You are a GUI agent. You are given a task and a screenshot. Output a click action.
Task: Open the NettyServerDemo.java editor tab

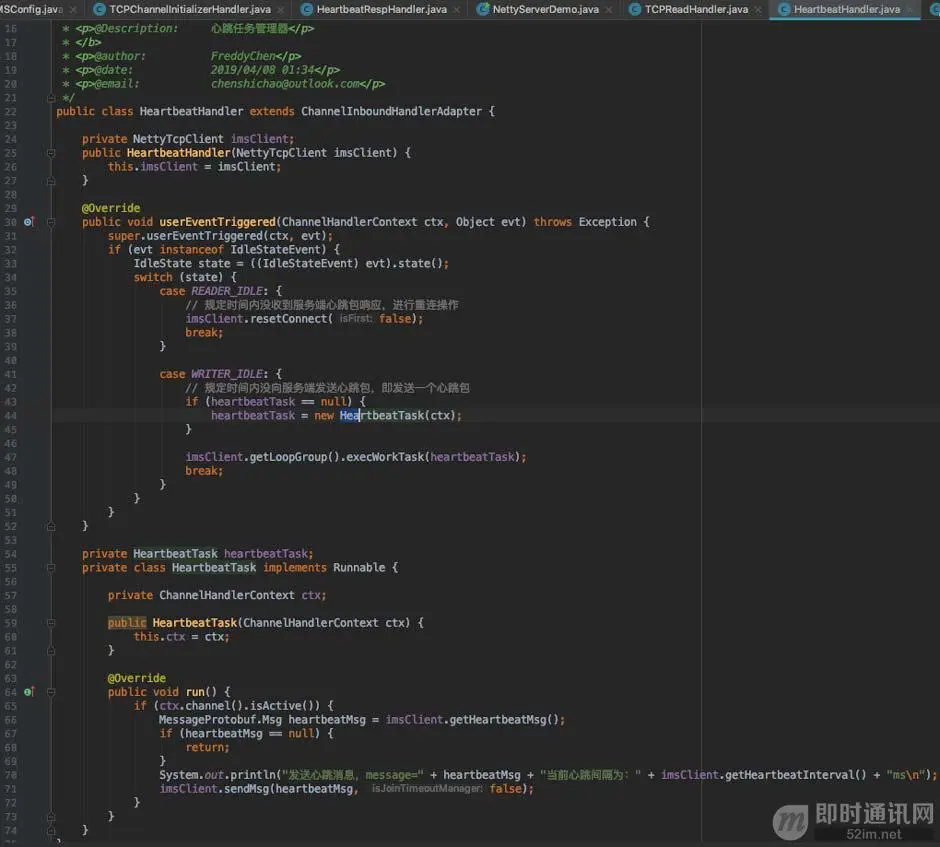pos(546,9)
